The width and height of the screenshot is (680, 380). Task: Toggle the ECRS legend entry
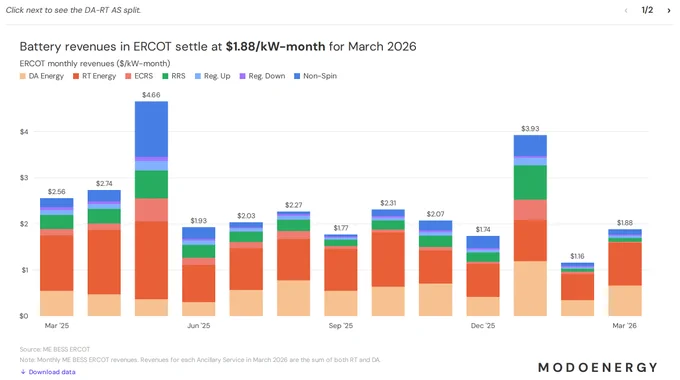[x=139, y=76]
